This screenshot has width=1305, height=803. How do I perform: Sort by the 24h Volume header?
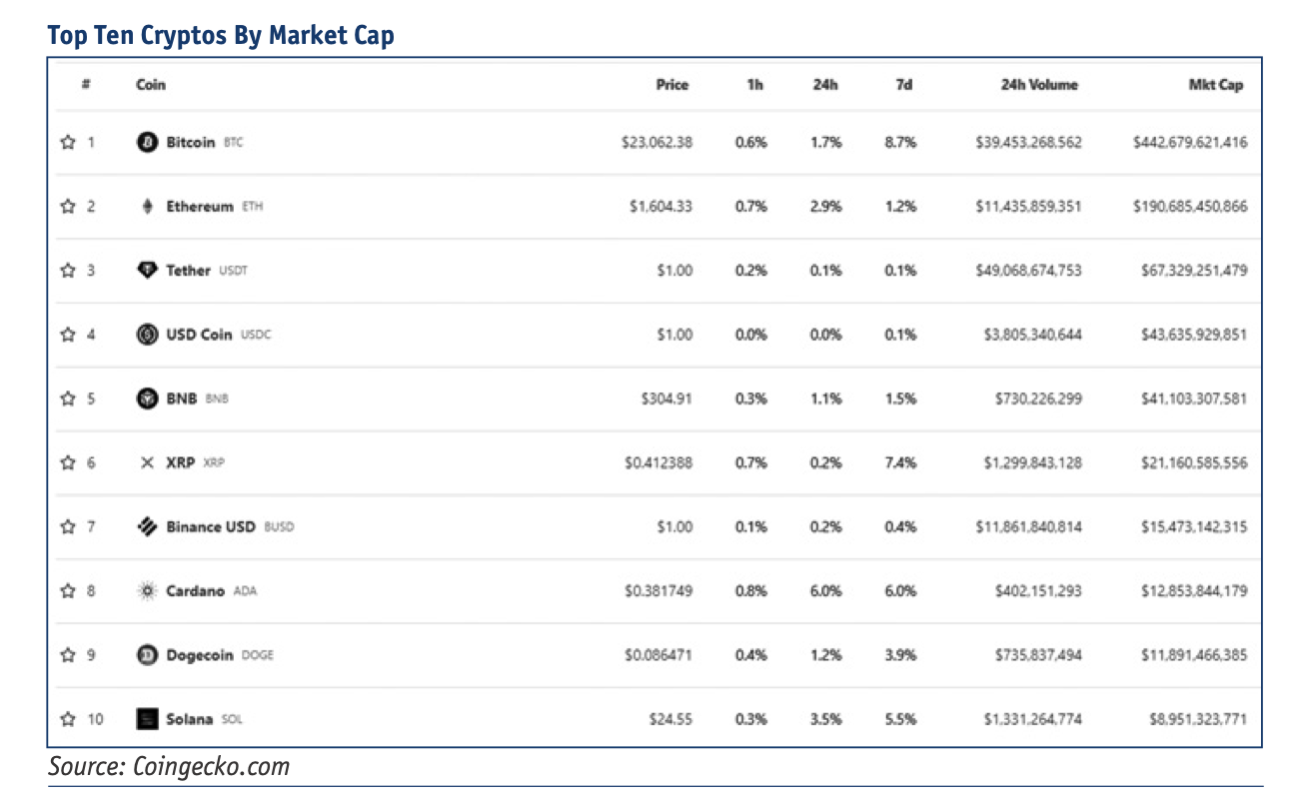[x=1039, y=85]
